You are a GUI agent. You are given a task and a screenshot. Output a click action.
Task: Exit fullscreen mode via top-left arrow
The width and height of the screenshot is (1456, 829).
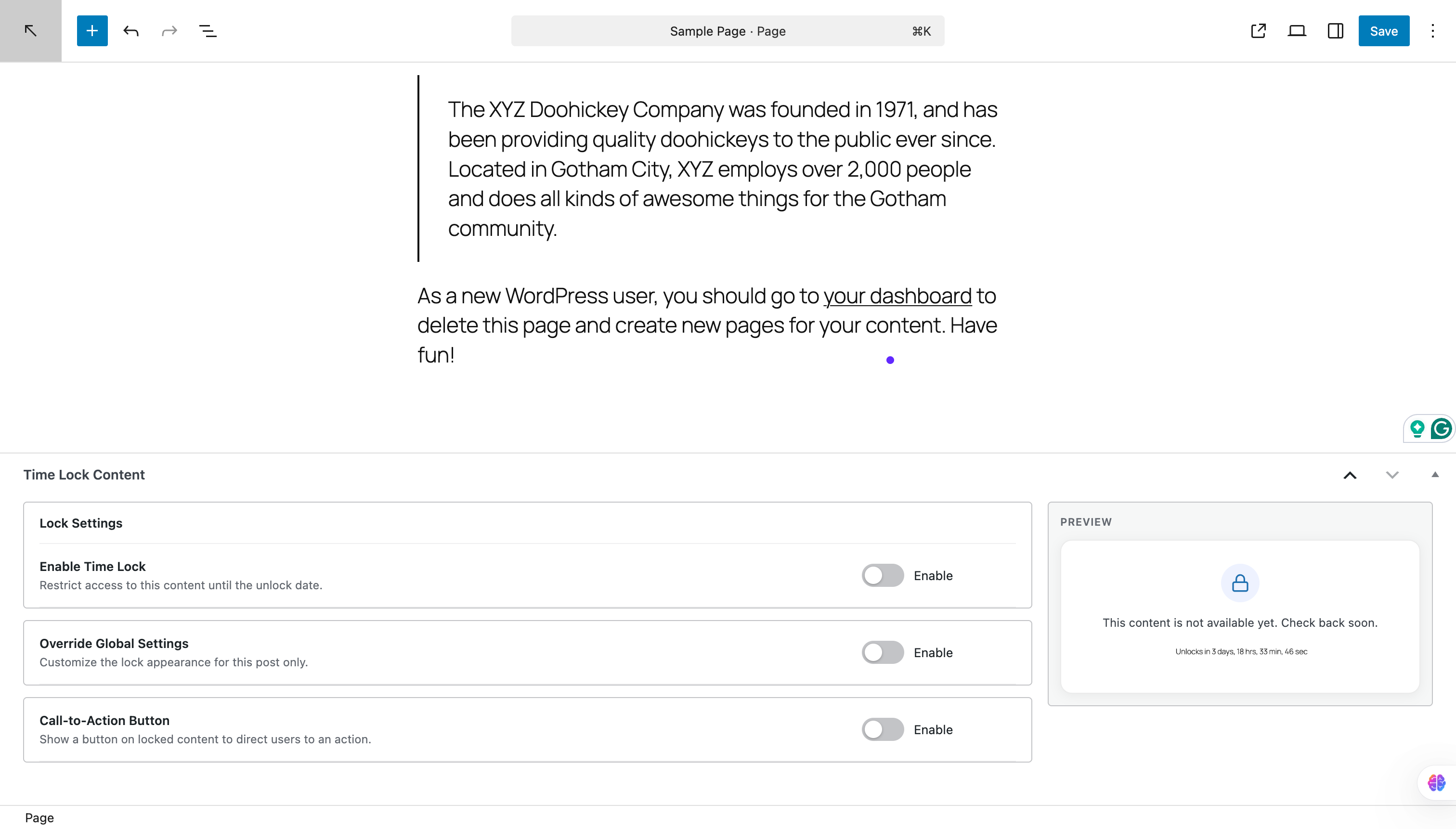pos(30,30)
